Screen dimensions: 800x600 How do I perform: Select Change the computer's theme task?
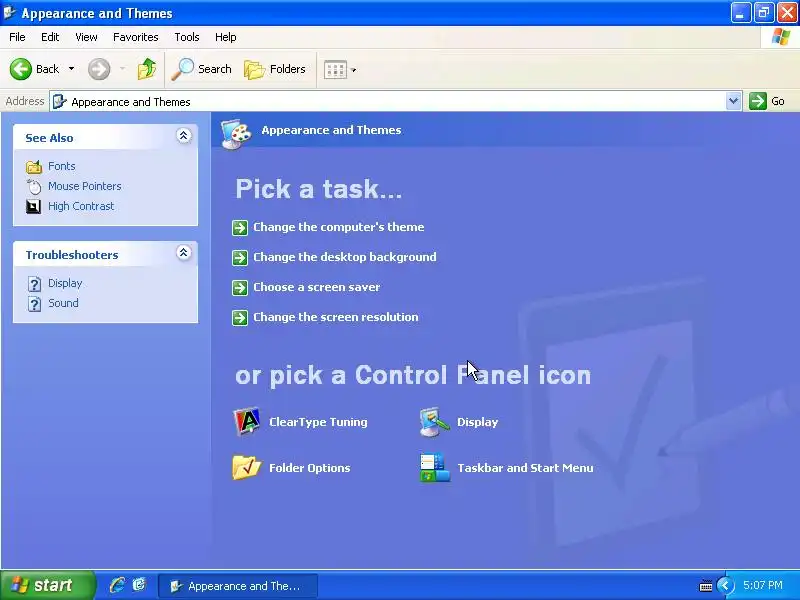point(339,227)
